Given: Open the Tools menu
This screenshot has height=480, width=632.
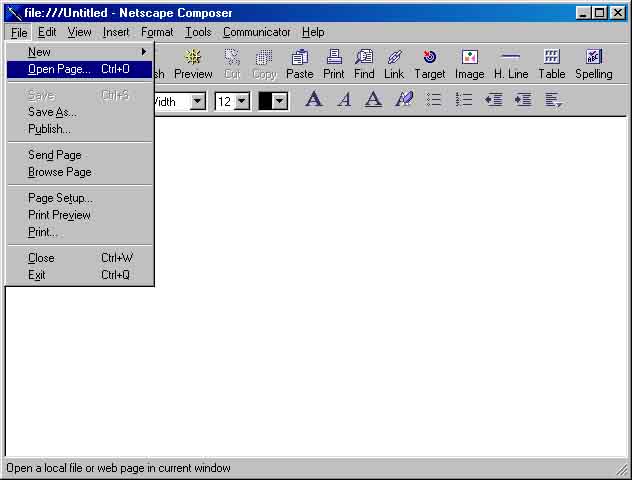Looking at the screenshot, I should click(198, 32).
